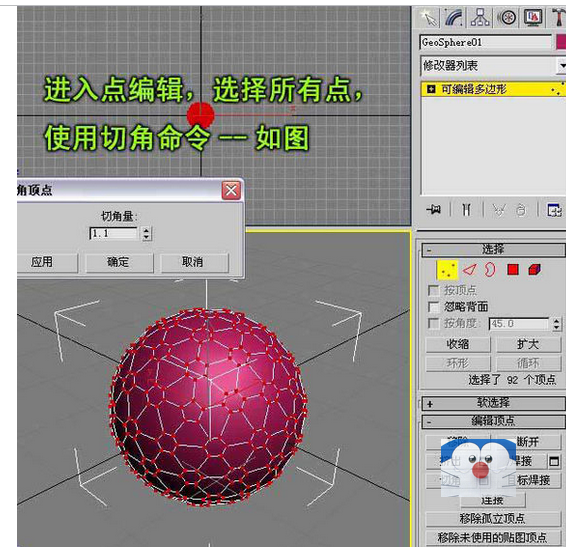
Task: Click the red sphere in top viewport
Action: pos(201,115)
